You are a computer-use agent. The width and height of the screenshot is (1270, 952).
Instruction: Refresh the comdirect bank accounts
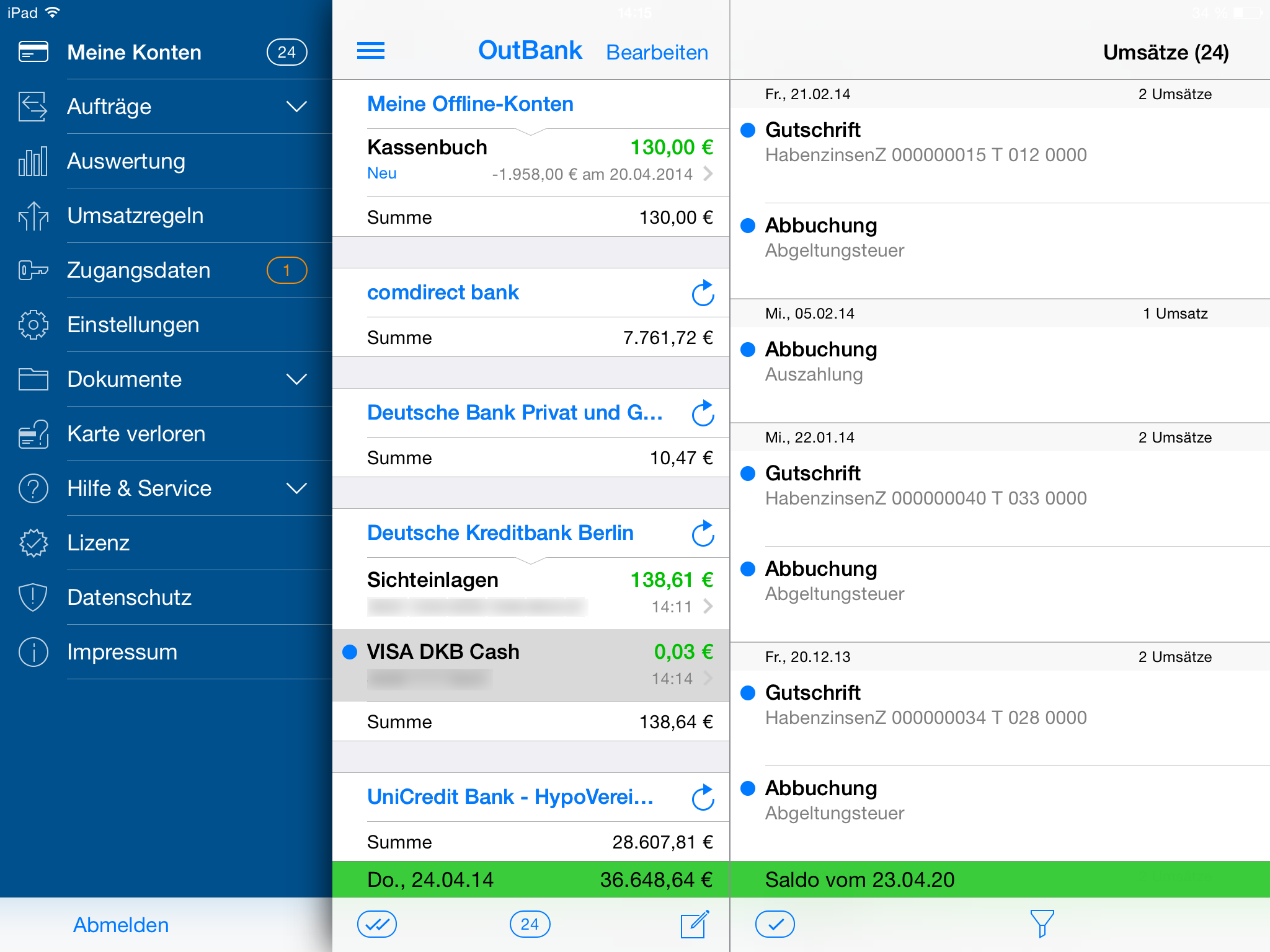pos(703,293)
